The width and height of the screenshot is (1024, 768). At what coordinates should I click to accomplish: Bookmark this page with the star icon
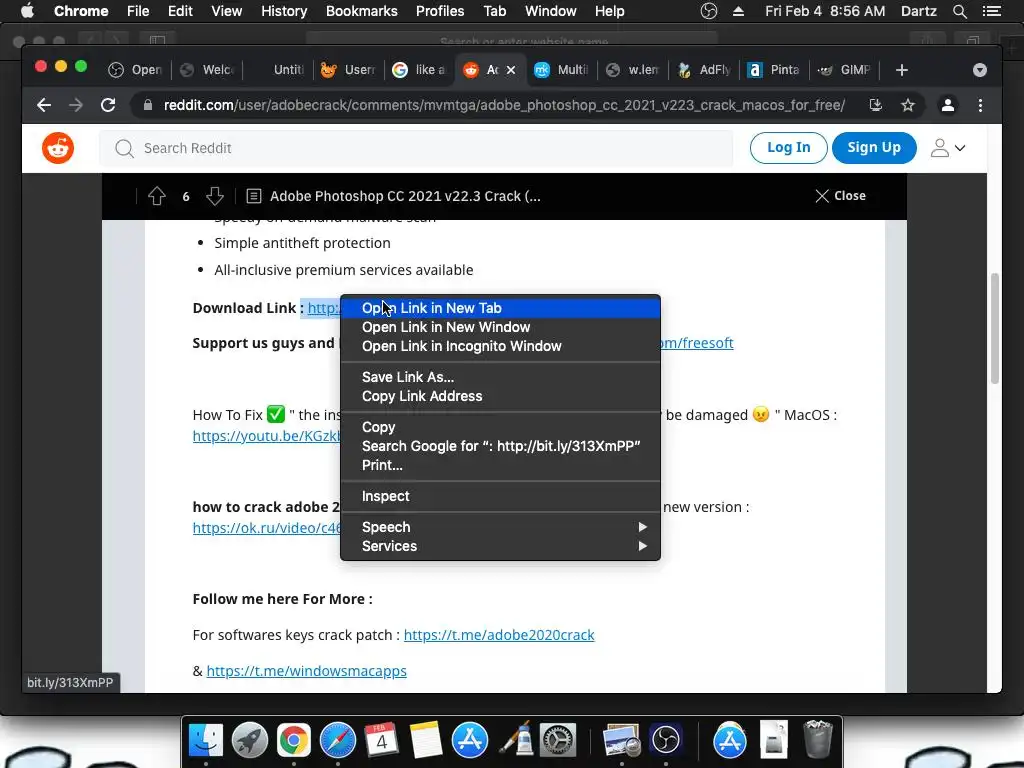[x=908, y=105]
